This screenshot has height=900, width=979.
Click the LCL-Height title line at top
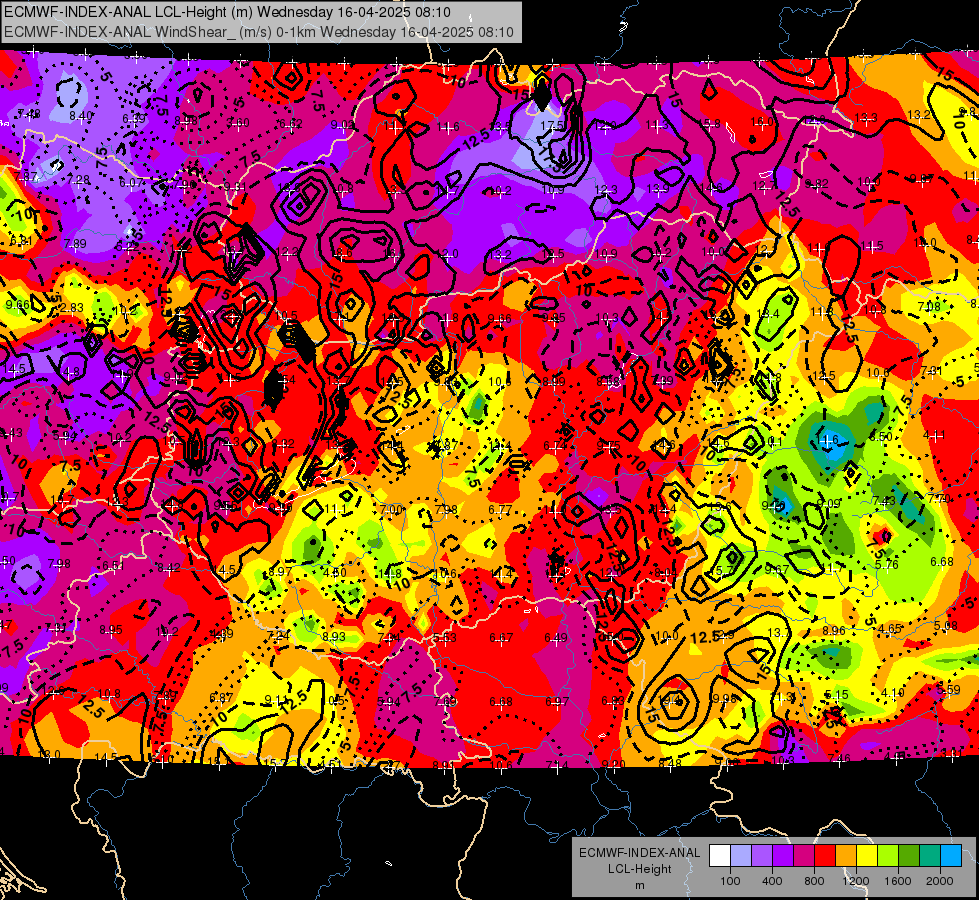point(227,11)
